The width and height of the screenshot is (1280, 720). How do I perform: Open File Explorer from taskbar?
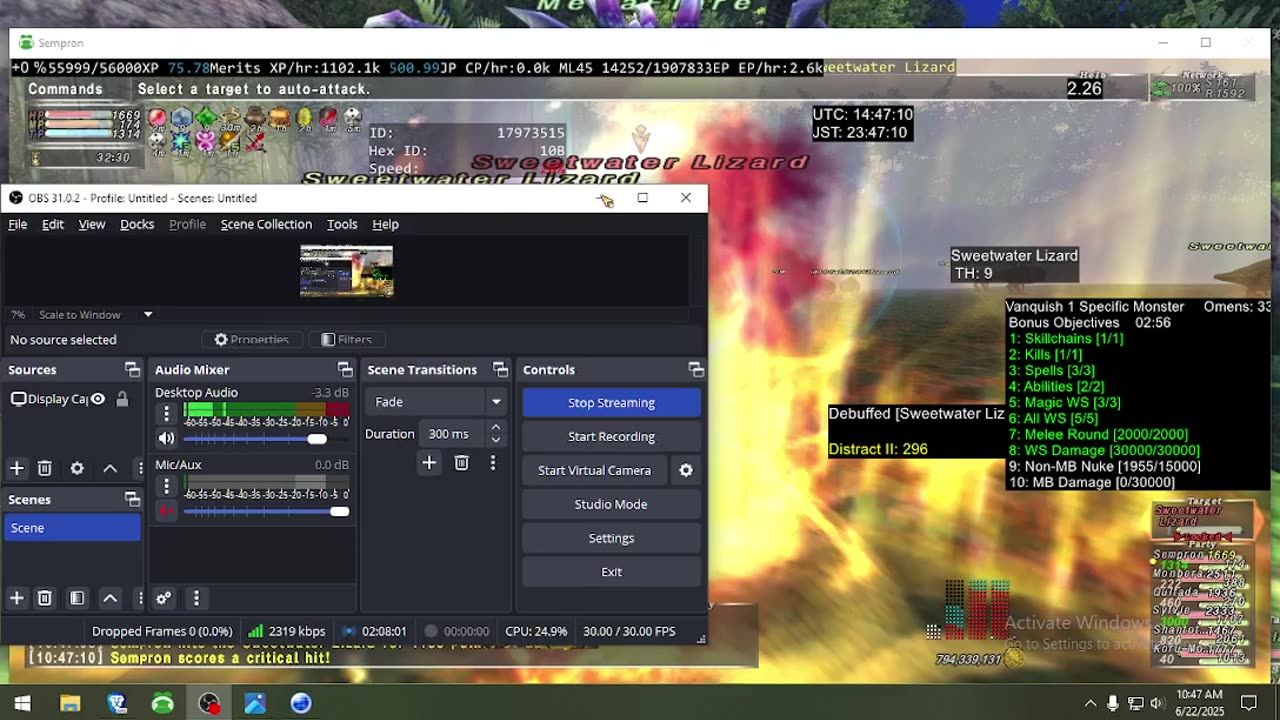tap(70, 704)
